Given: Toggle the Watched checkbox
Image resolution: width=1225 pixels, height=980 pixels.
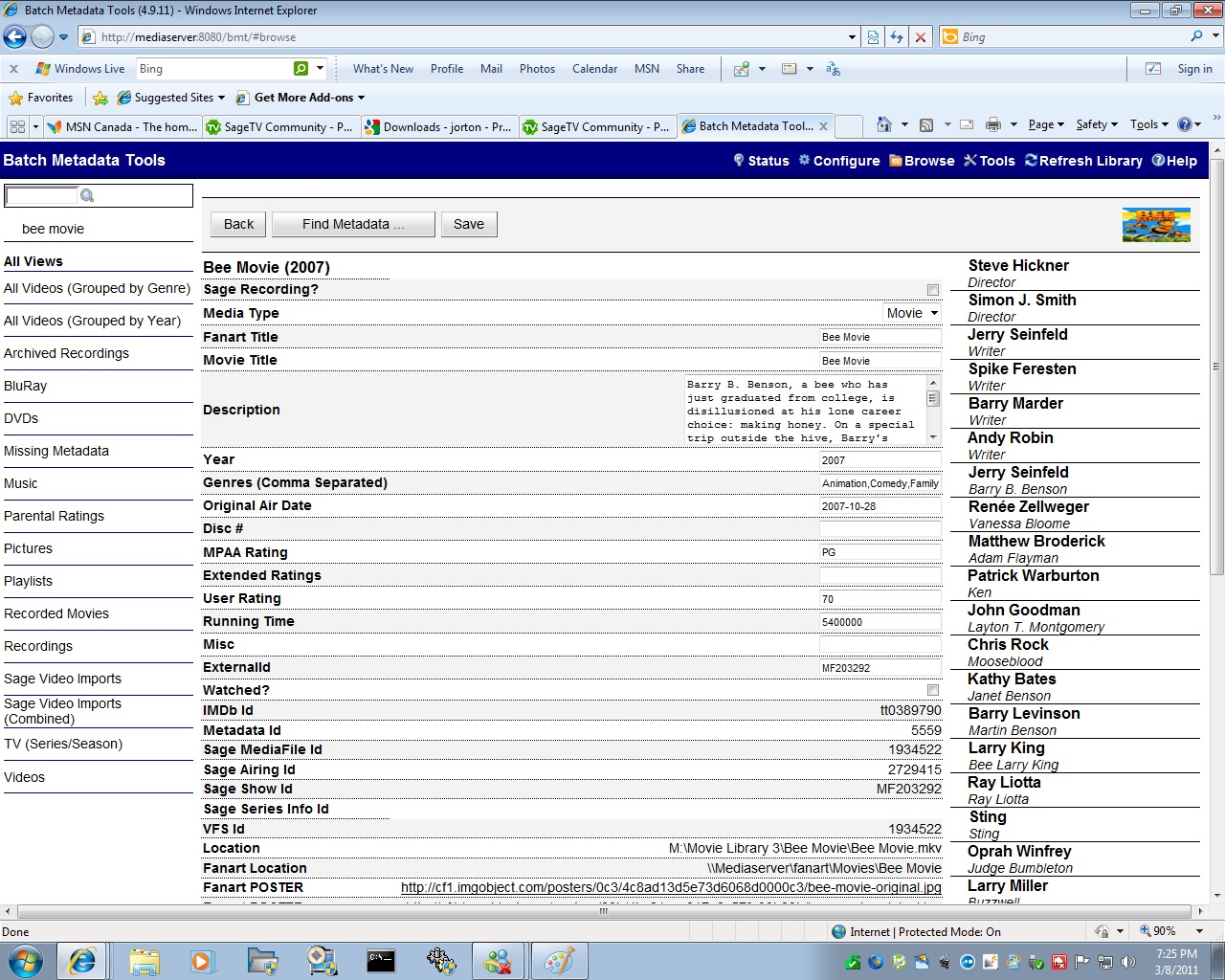Looking at the screenshot, I should click(933, 690).
